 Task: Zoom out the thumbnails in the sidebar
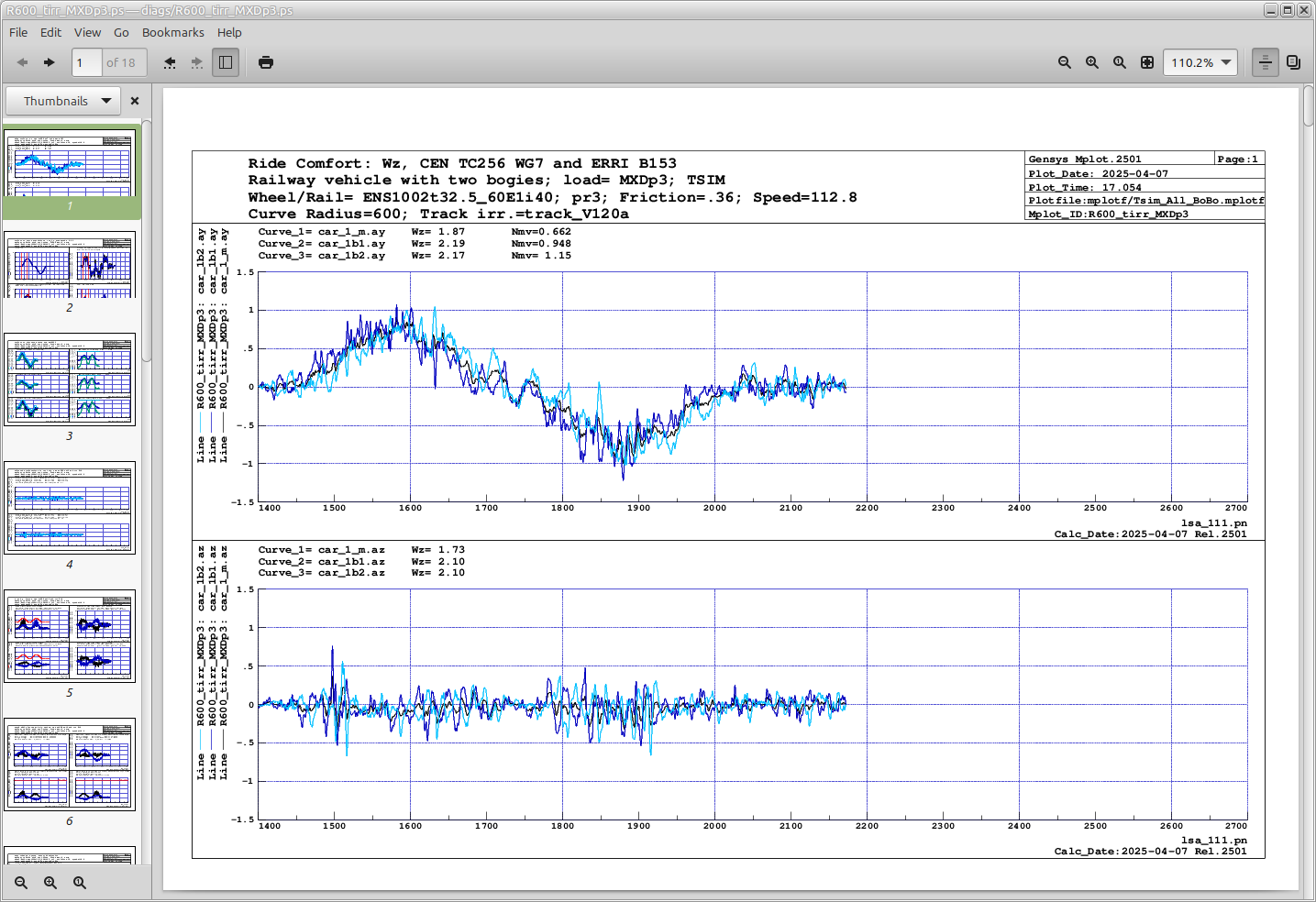(21, 883)
